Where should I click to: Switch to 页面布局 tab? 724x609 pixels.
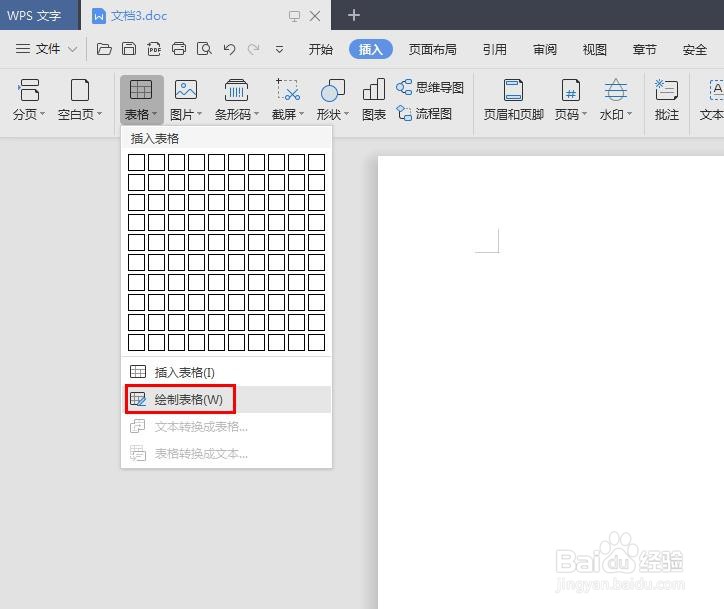[x=432, y=49]
